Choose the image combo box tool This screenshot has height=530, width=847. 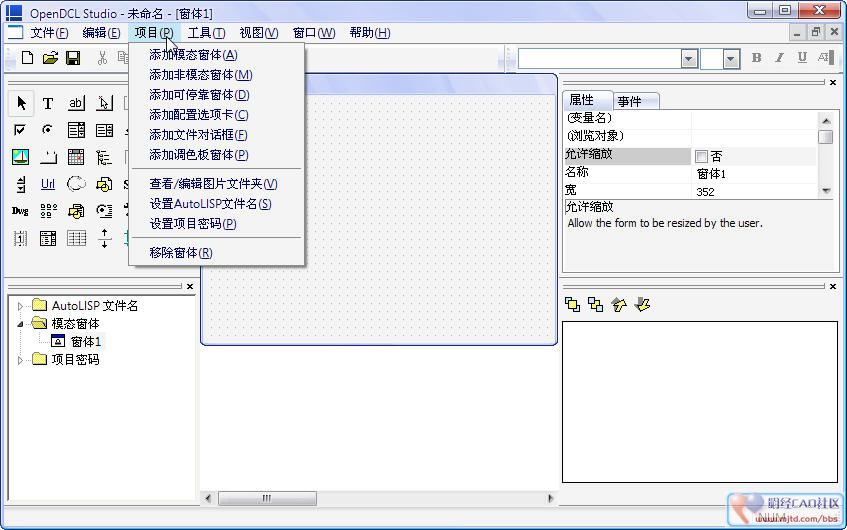[x=104, y=211]
